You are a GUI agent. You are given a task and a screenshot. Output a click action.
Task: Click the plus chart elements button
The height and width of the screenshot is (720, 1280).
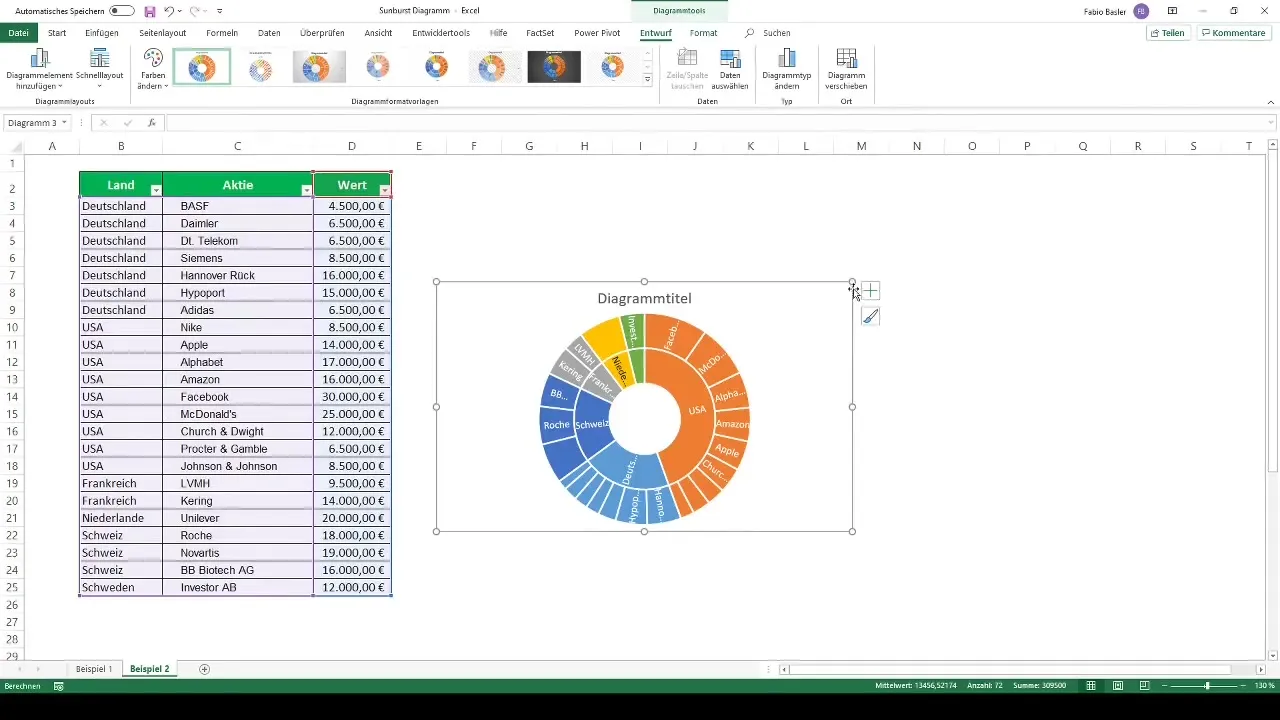click(871, 291)
